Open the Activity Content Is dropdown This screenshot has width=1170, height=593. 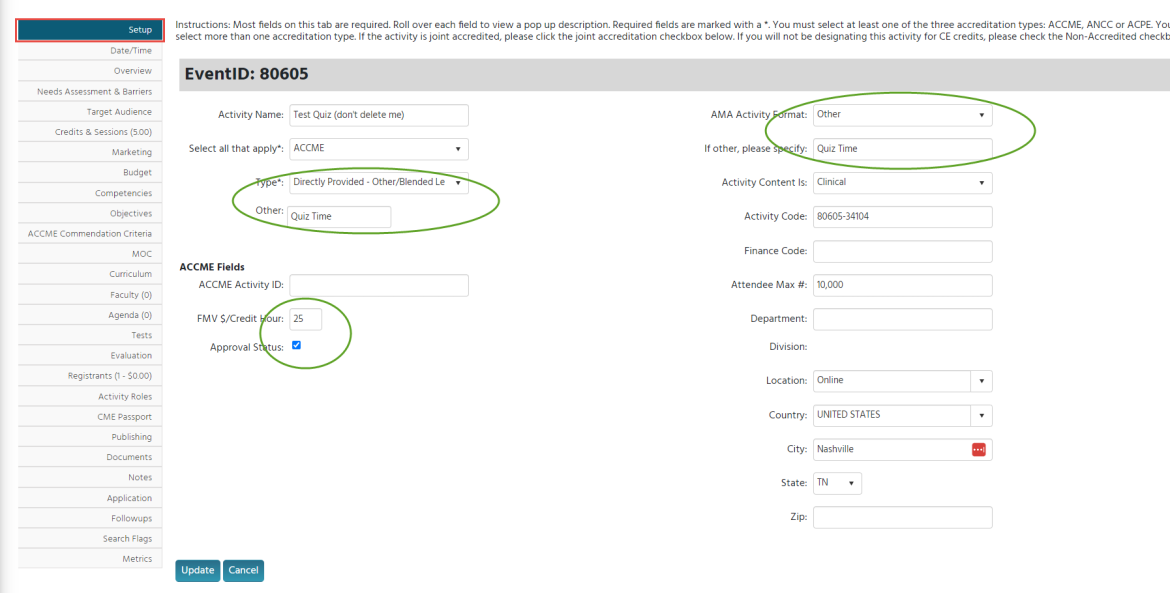(x=902, y=183)
